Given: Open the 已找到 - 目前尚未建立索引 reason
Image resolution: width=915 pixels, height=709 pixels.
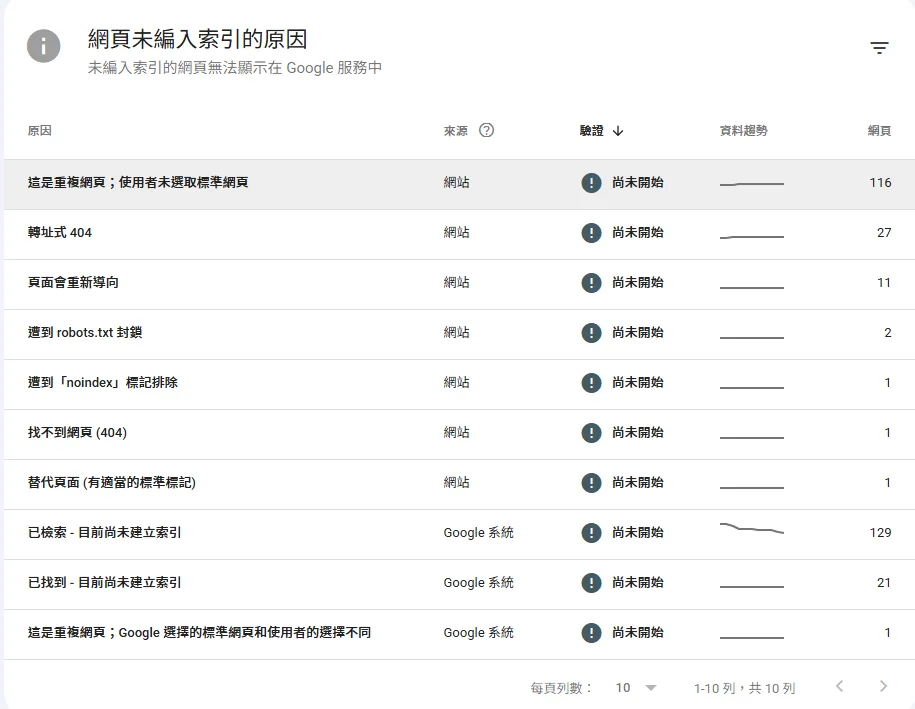Looking at the screenshot, I should pyautogui.click(x=104, y=582).
